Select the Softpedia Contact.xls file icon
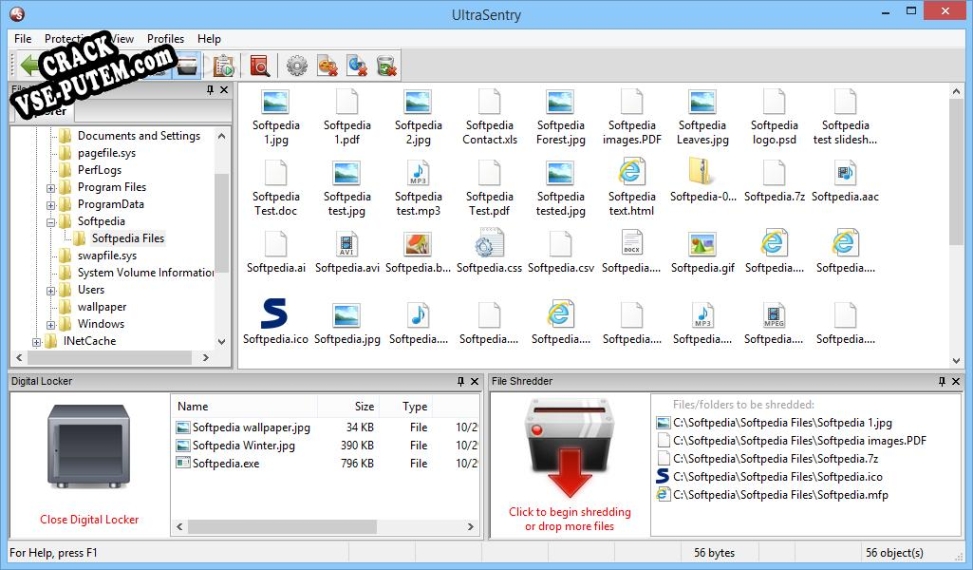 [x=489, y=102]
